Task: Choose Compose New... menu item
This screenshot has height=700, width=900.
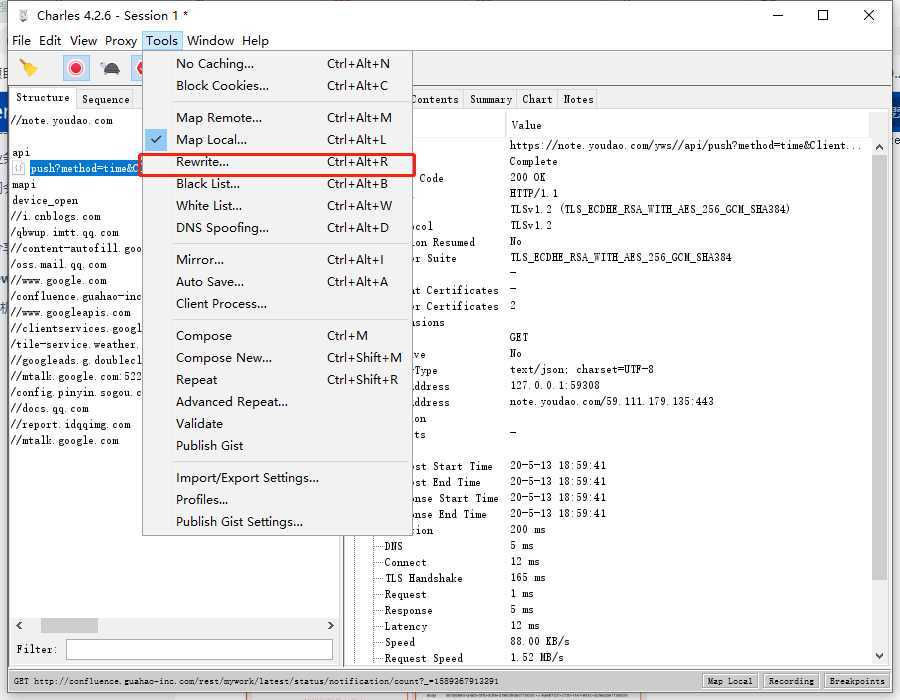Action: tap(277, 357)
